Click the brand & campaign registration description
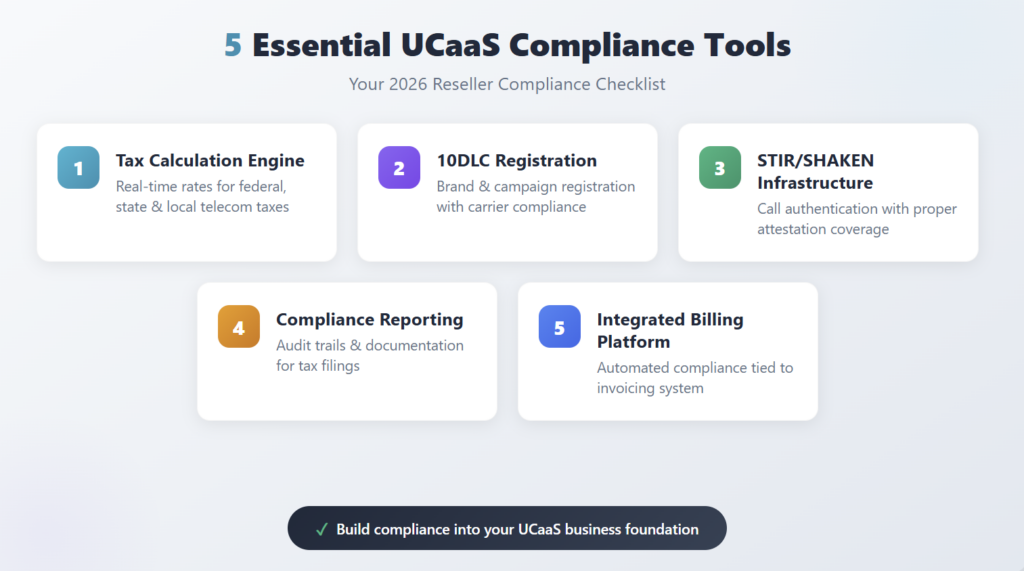Viewport: 1024px width, 571px height. point(535,196)
